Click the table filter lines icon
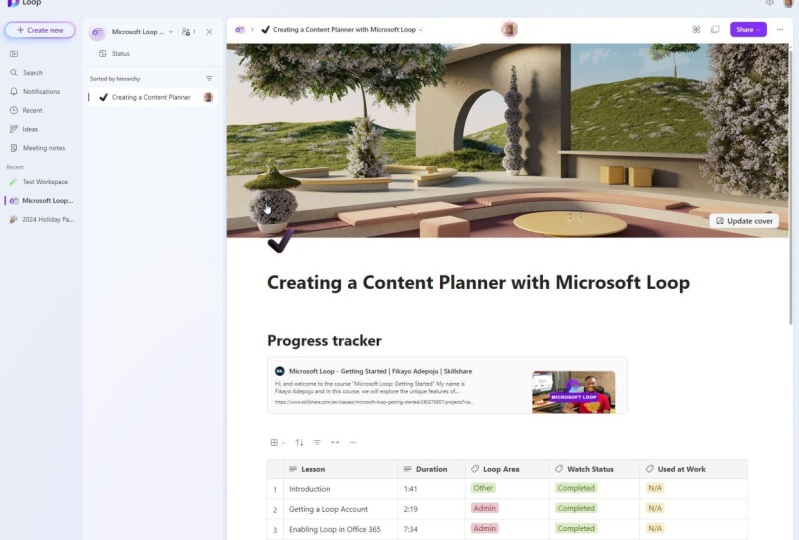Screen dimensions: 799x540 coord(317,443)
